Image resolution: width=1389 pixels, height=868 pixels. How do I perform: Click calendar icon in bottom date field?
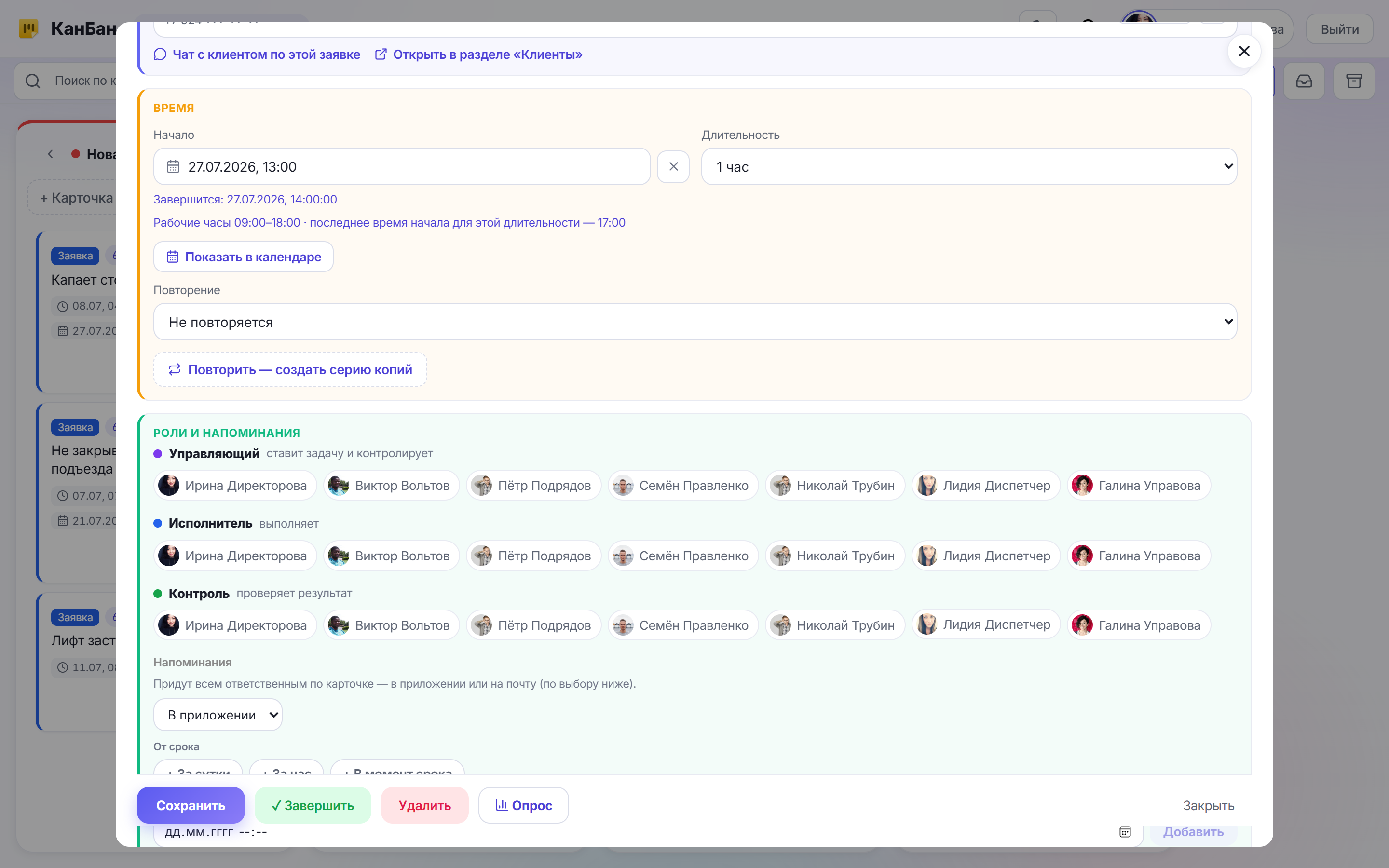point(1125,832)
